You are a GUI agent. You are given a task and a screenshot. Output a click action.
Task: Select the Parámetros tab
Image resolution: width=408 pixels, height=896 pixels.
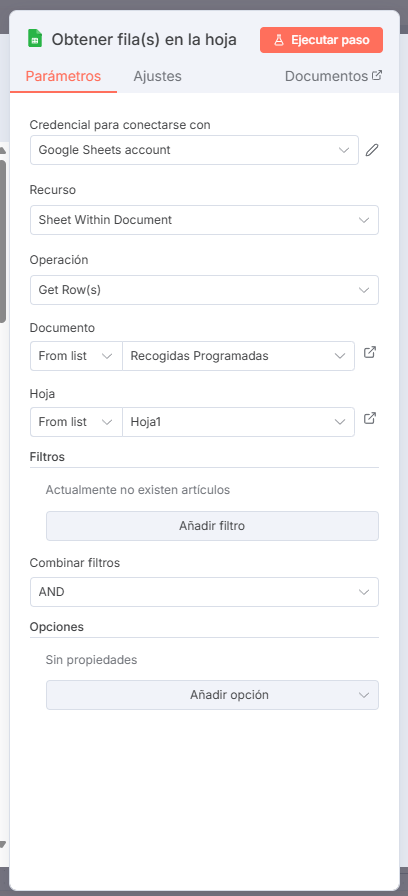[x=63, y=76]
